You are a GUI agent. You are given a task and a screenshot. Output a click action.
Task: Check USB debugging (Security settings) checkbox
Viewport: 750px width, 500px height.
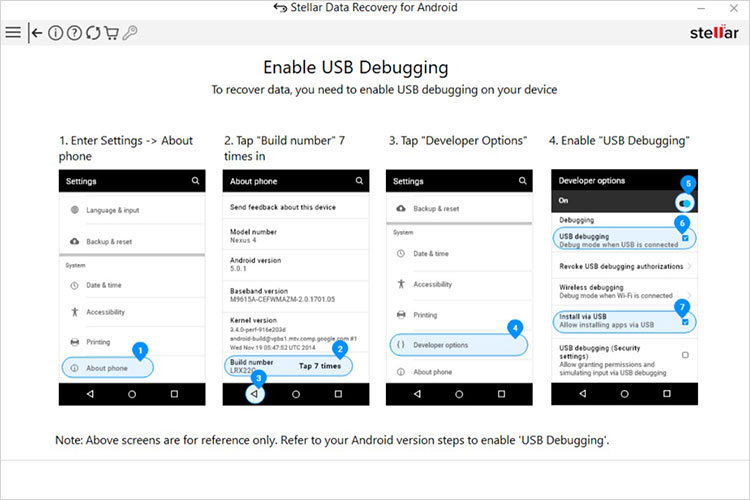point(685,355)
